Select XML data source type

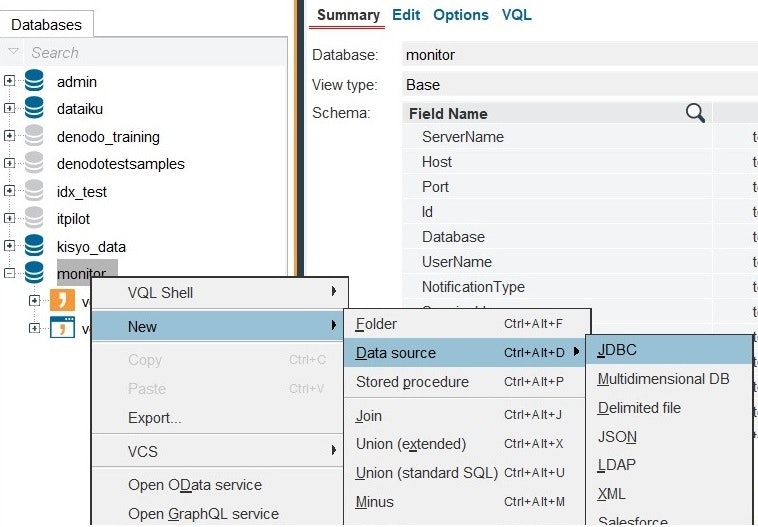(669, 494)
